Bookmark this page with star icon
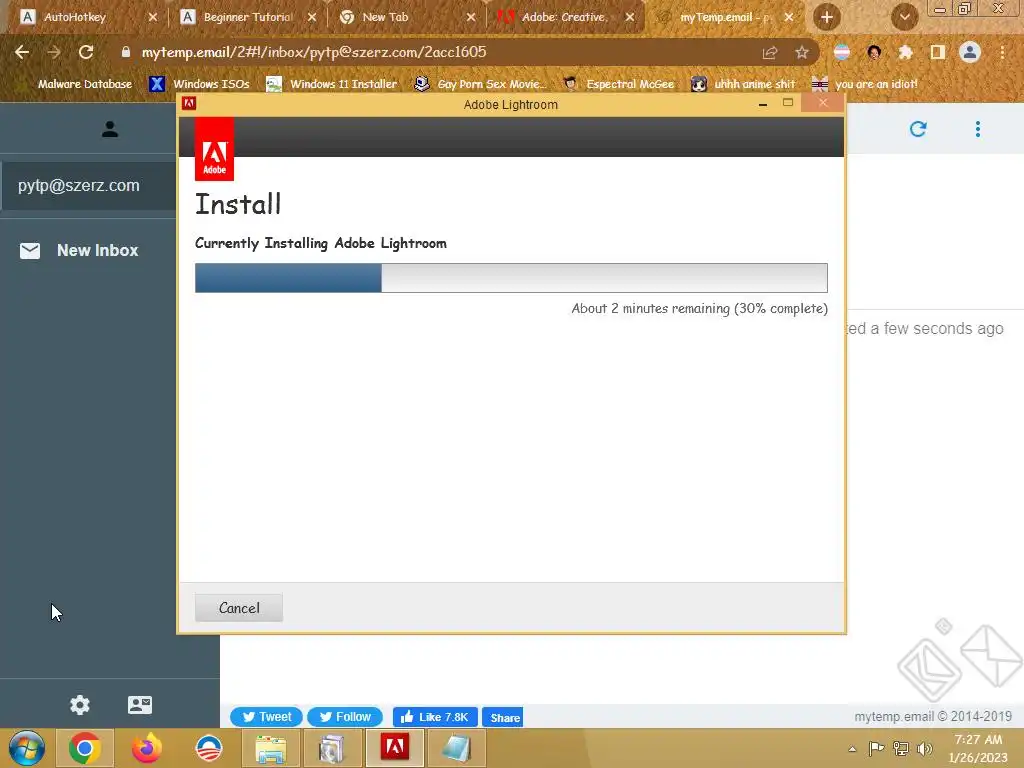 [x=802, y=53]
